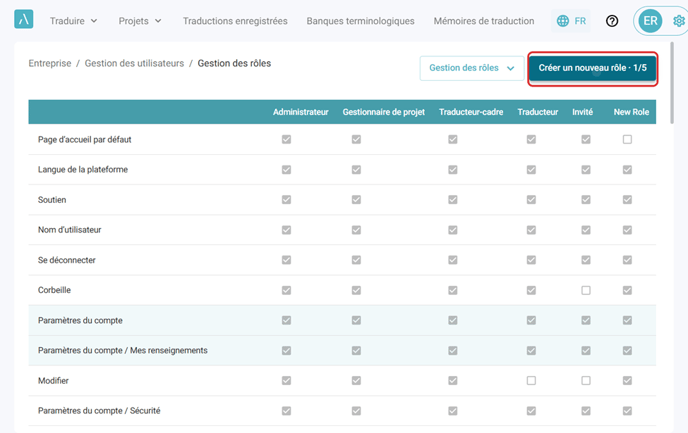
Task: Toggle New Role box for Langue de la plateforme
Action: coord(627,170)
